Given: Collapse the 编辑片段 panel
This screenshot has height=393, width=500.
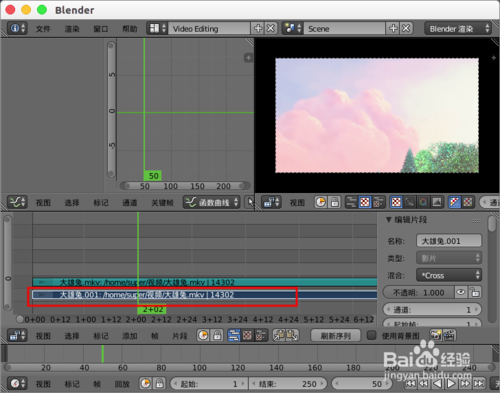Looking at the screenshot, I should pyautogui.click(x=388, y=220).
